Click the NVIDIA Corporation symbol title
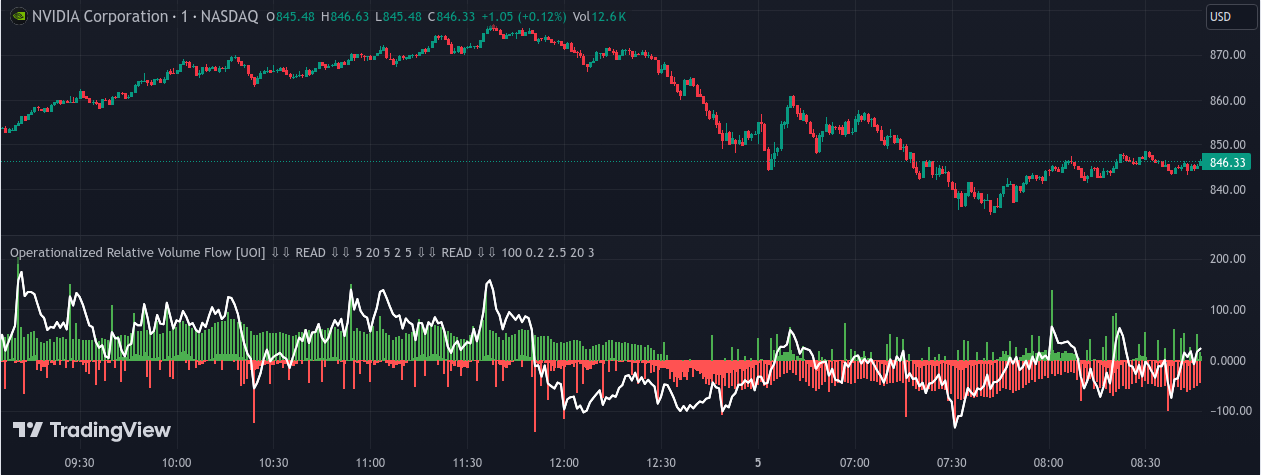This screenshot has width=1261, height=475. coord(100,17)
